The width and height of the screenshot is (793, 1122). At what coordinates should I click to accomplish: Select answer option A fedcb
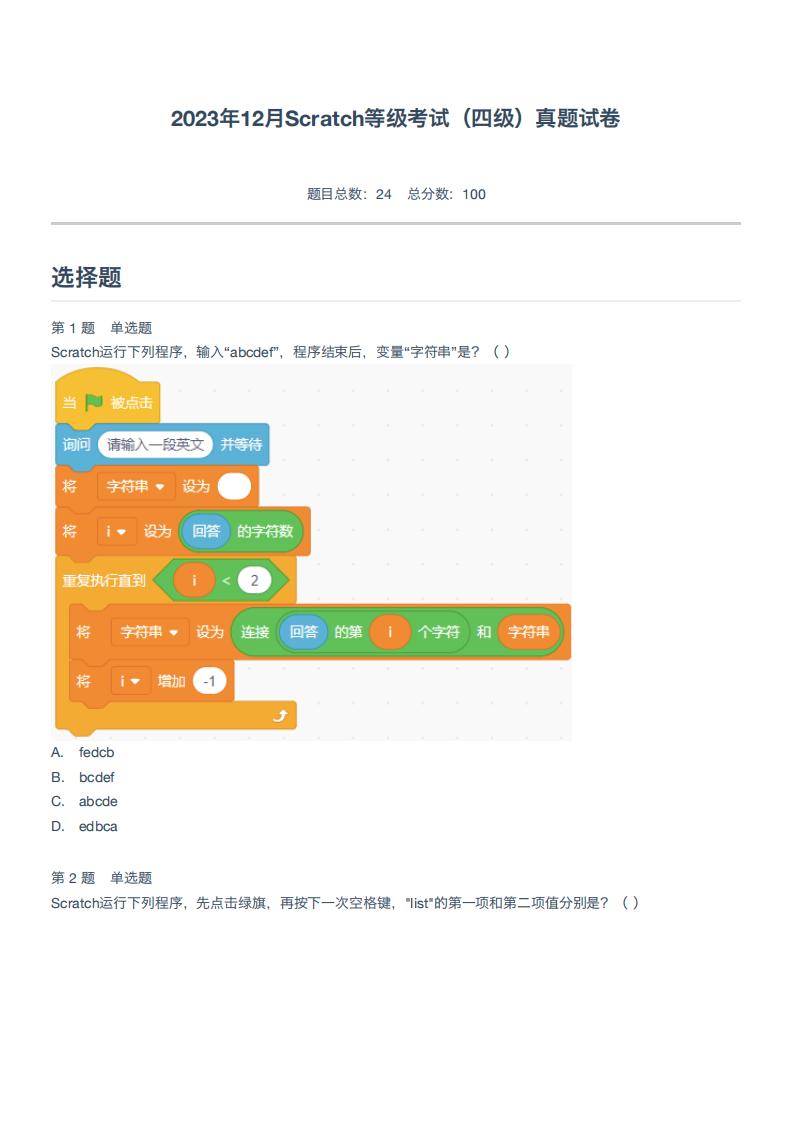(x=83, y=753)
